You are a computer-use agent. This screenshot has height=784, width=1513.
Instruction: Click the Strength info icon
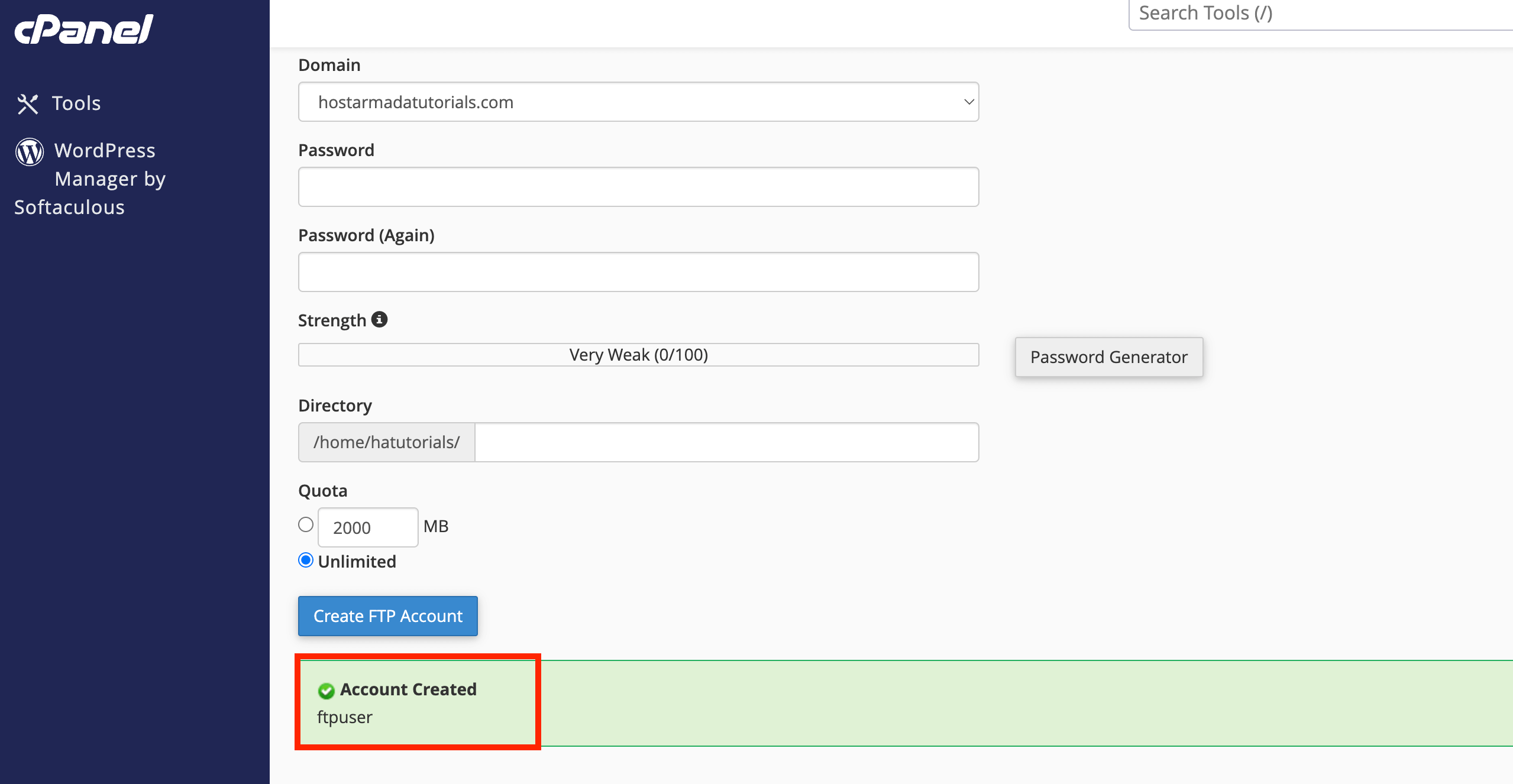click(x=380, y=319)
